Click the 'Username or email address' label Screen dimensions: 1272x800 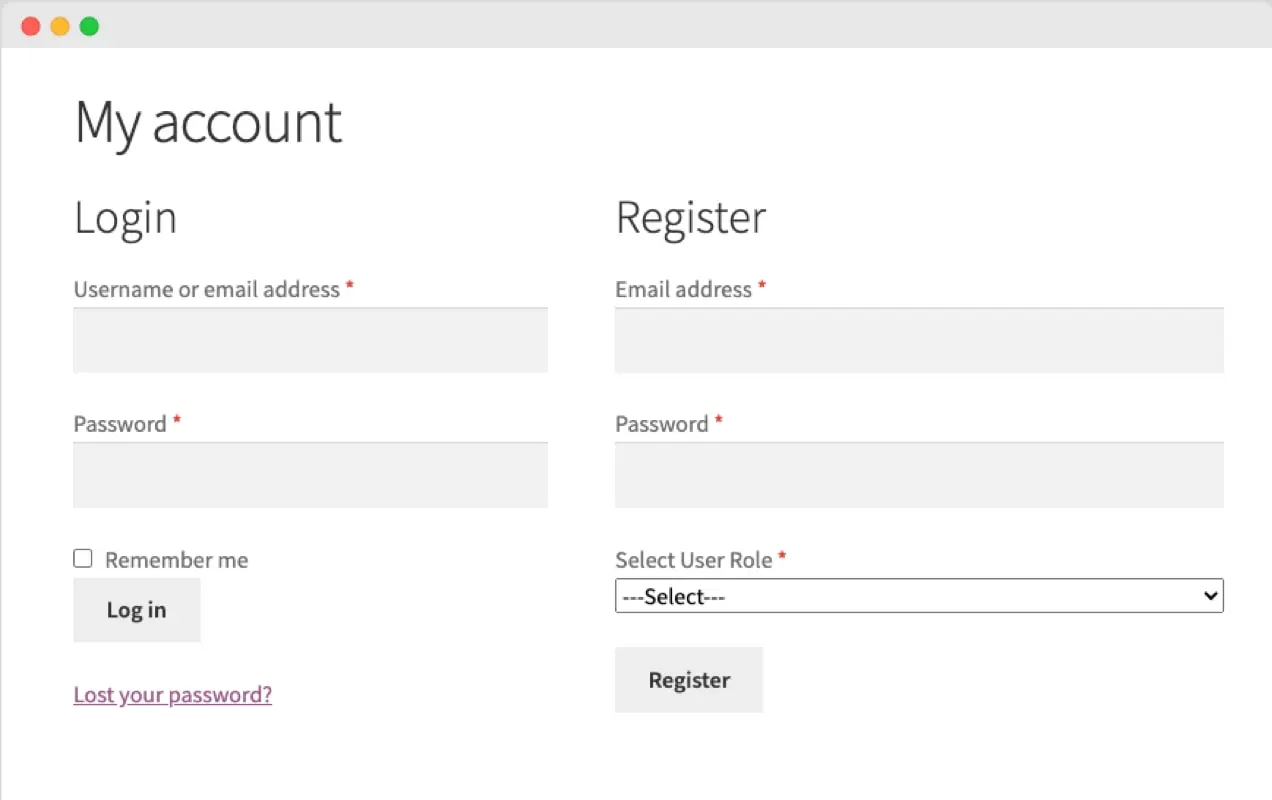click(206, 290)
